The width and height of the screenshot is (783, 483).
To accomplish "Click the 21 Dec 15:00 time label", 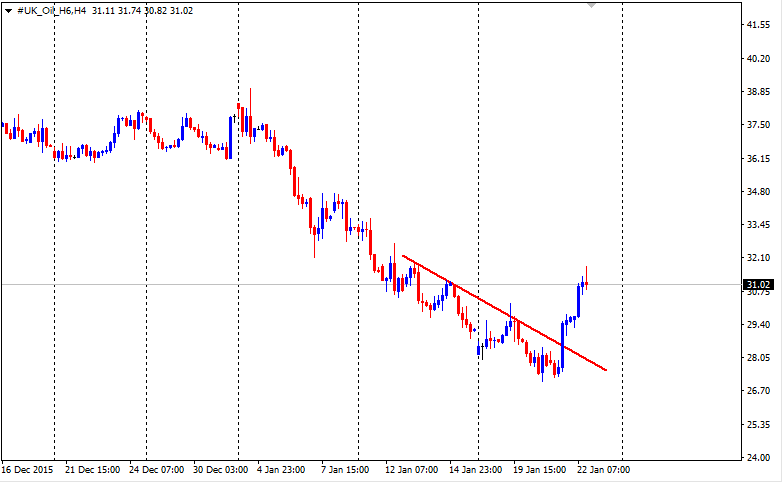I will tap(92, 470).
